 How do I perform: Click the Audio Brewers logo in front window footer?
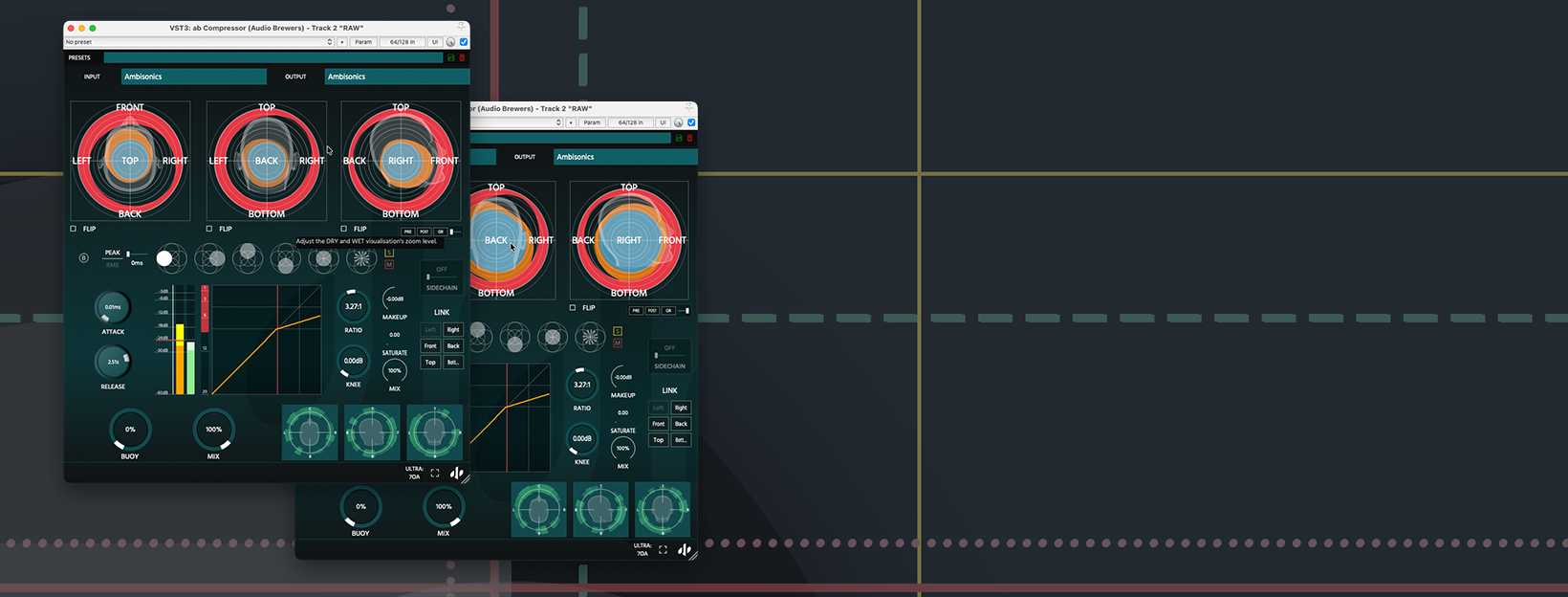[x=457, y=473]
